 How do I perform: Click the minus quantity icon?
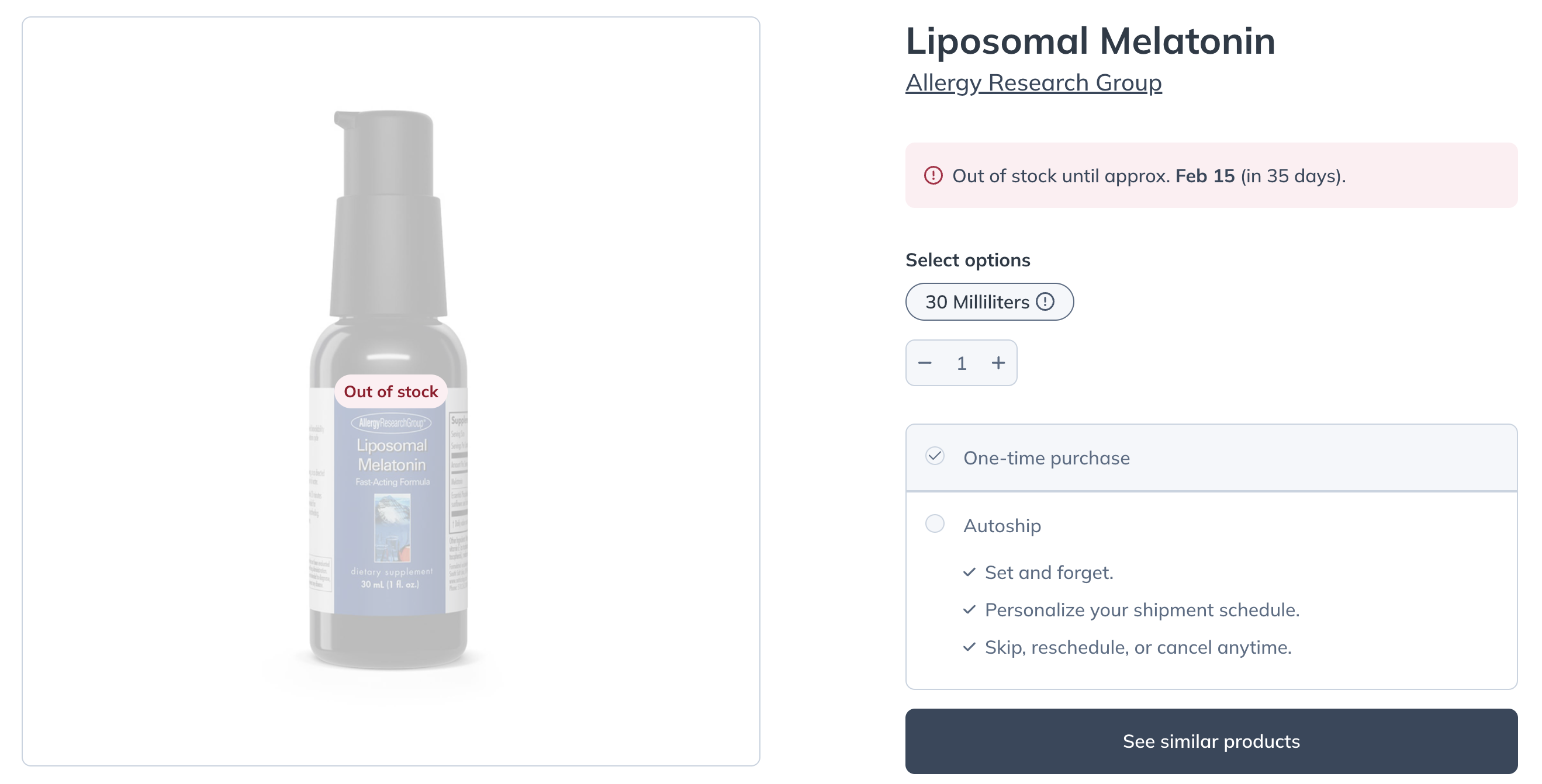924,363
